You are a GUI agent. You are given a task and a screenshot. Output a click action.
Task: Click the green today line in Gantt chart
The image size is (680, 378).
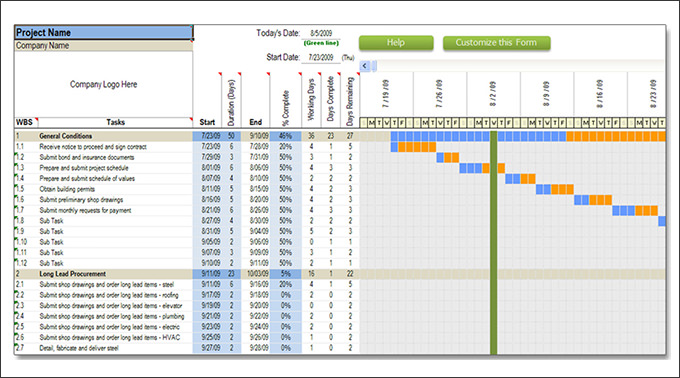[x=494, y=243]
